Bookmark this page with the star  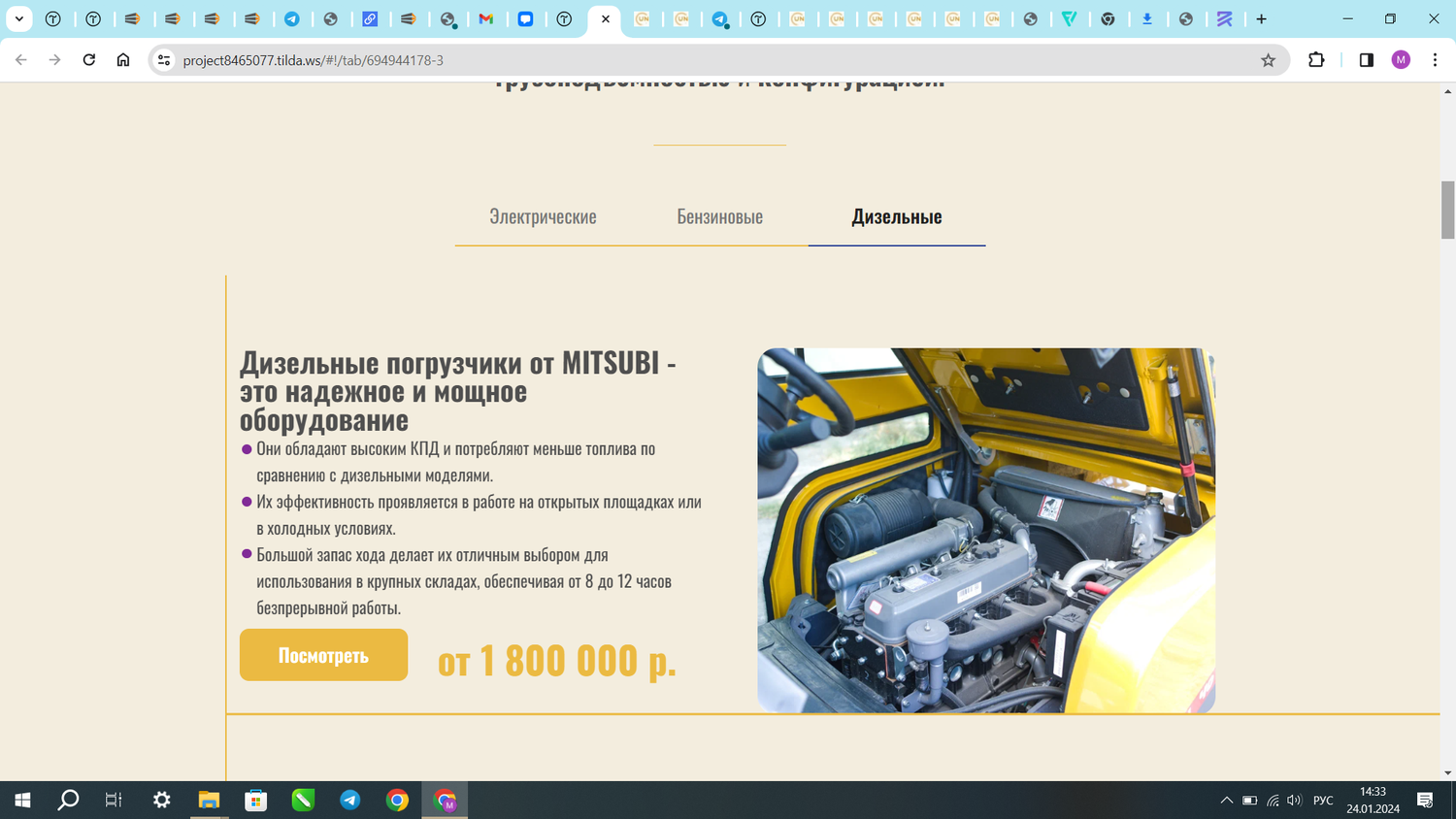[x=1268, y=60]
